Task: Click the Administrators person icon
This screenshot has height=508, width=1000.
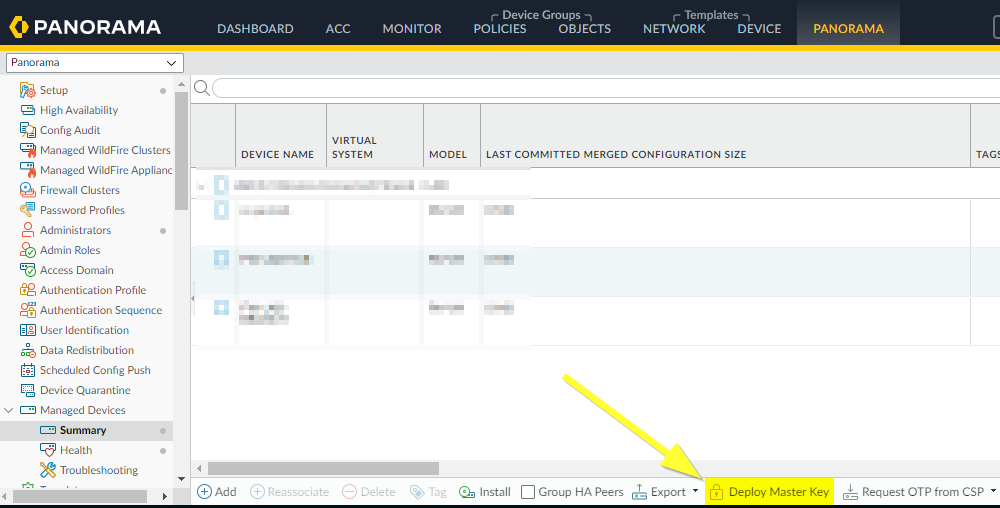Action: click(x=27, y=230)
